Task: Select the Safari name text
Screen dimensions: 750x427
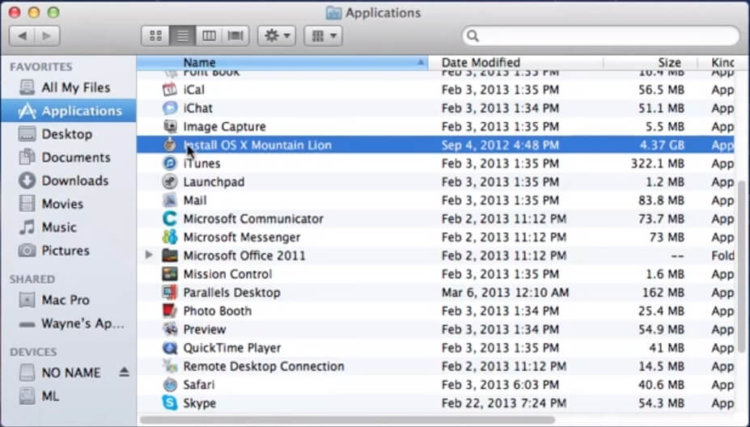Action: click(x=199, y=385)
